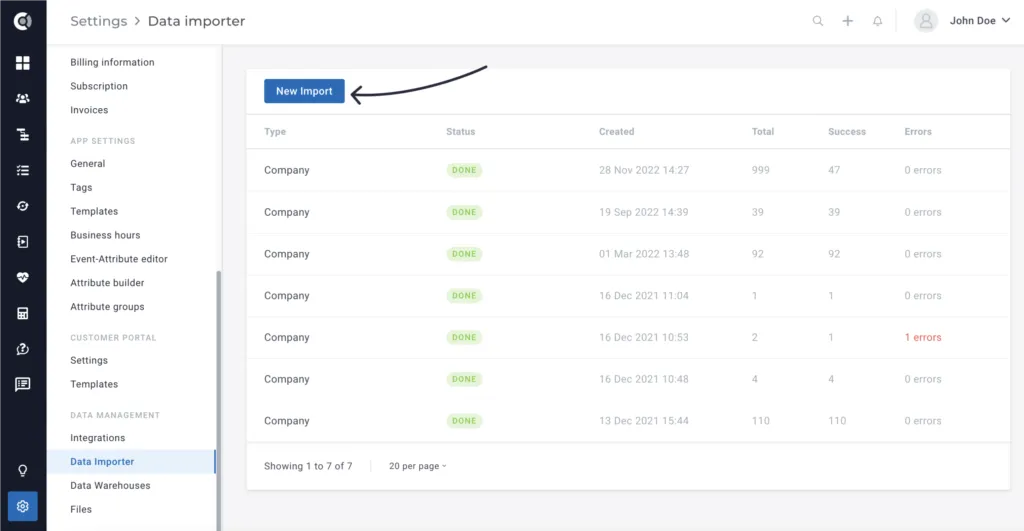
Task: Select the 01 Mar 2022 13:48 import
Action: coord(628,254)
